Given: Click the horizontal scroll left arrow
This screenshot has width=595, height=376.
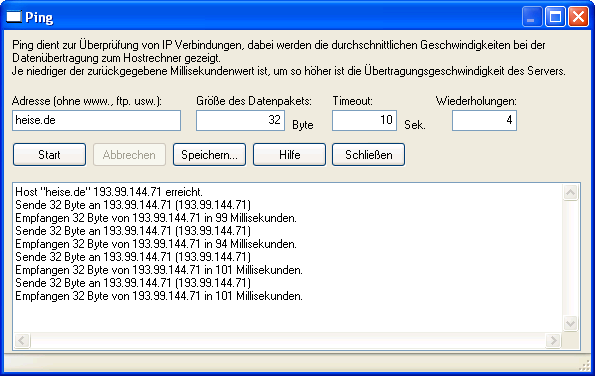Looking at the screenshot, I should [x=22, y=340].
